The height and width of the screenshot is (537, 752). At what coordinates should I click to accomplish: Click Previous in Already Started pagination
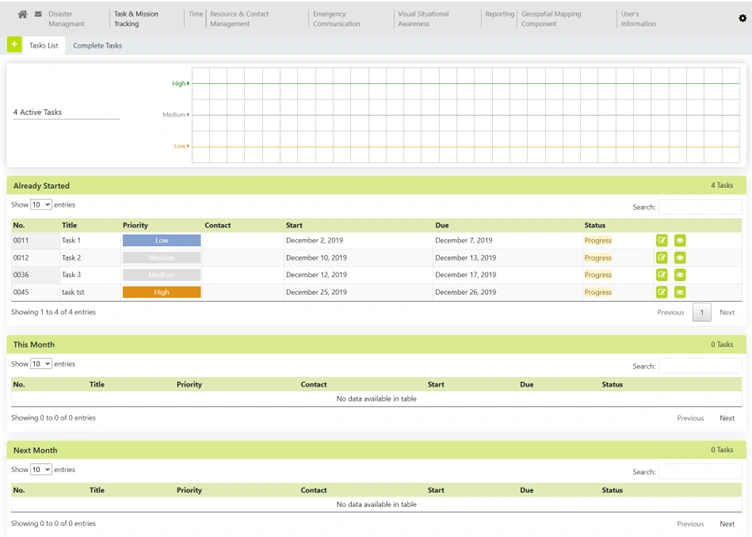[670, 313]
